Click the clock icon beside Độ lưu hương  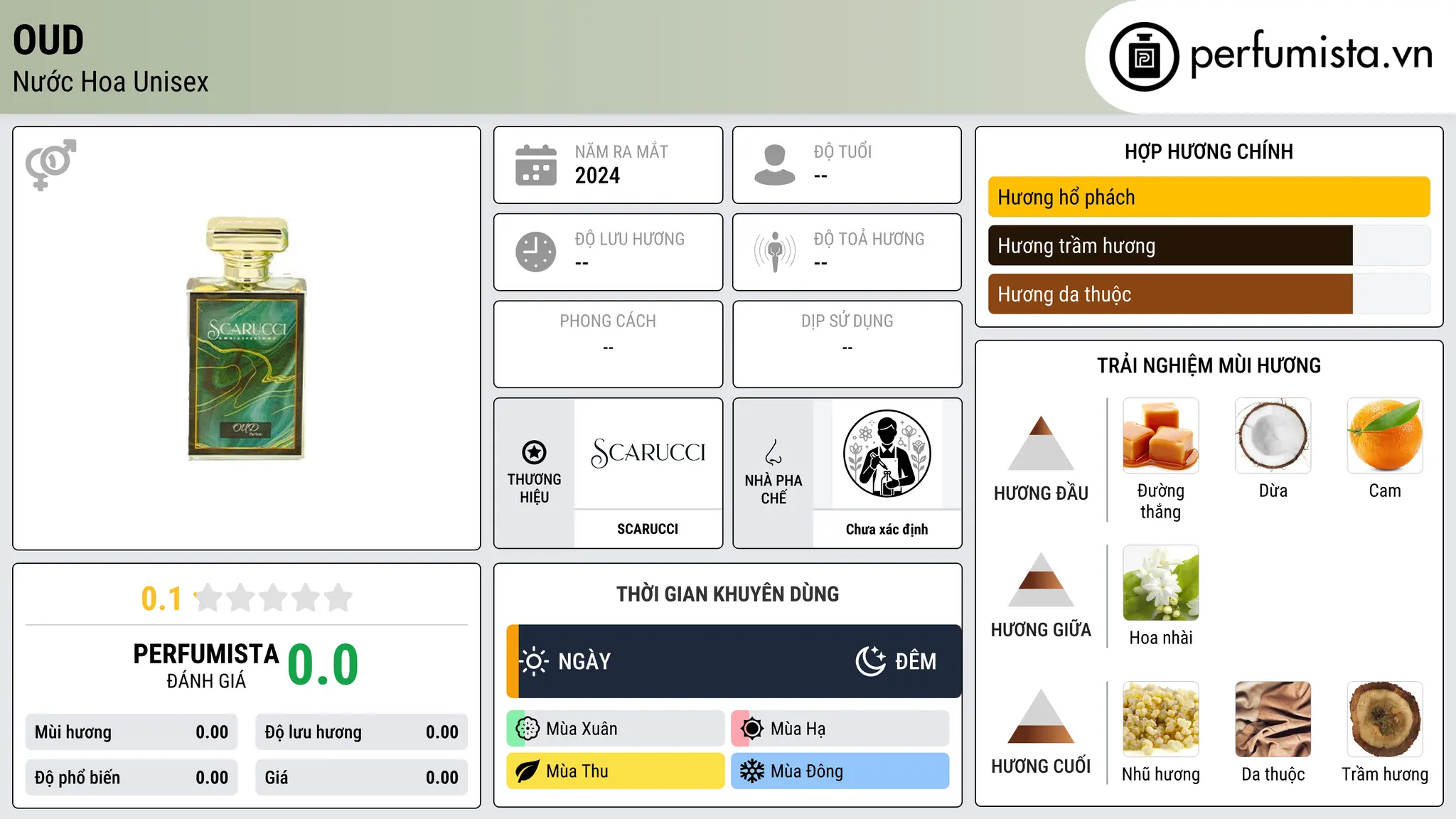click(536, 252)
